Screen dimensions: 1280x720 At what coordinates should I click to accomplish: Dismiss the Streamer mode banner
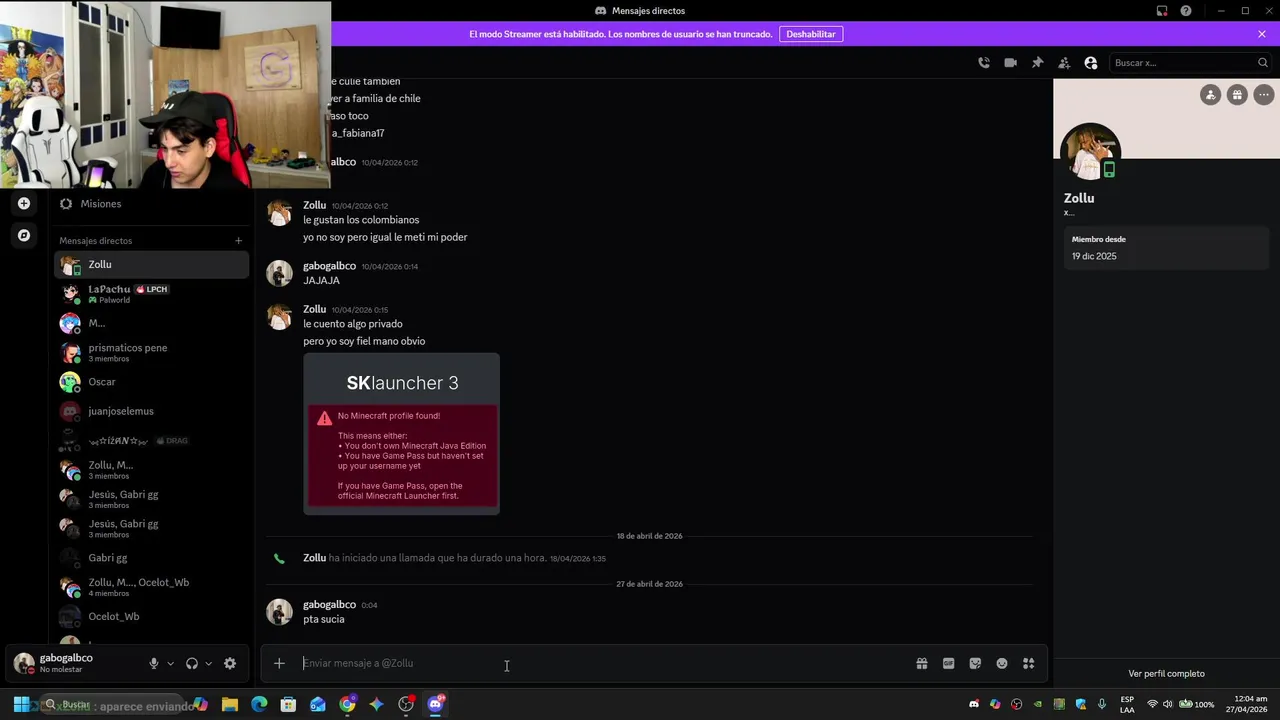(1262, 34)
